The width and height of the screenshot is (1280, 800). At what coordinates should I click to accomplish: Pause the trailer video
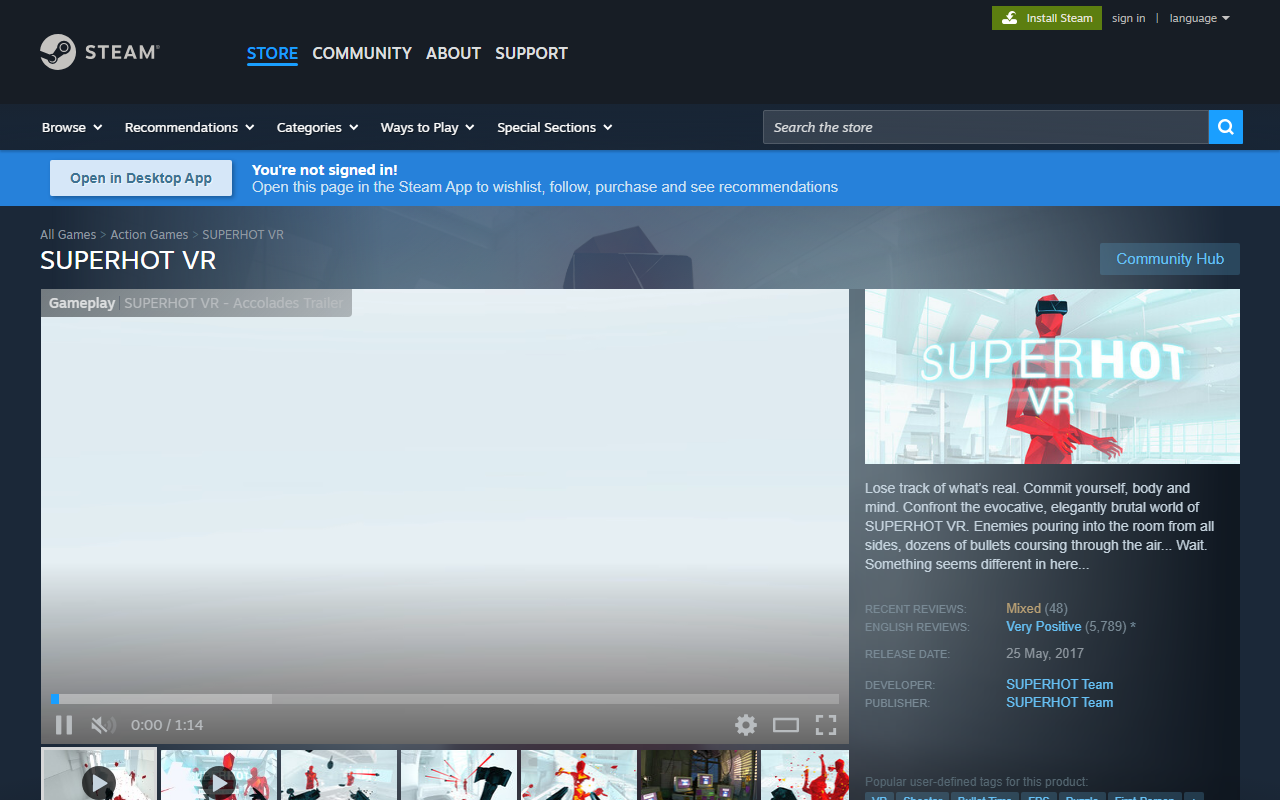click(64, 725)
